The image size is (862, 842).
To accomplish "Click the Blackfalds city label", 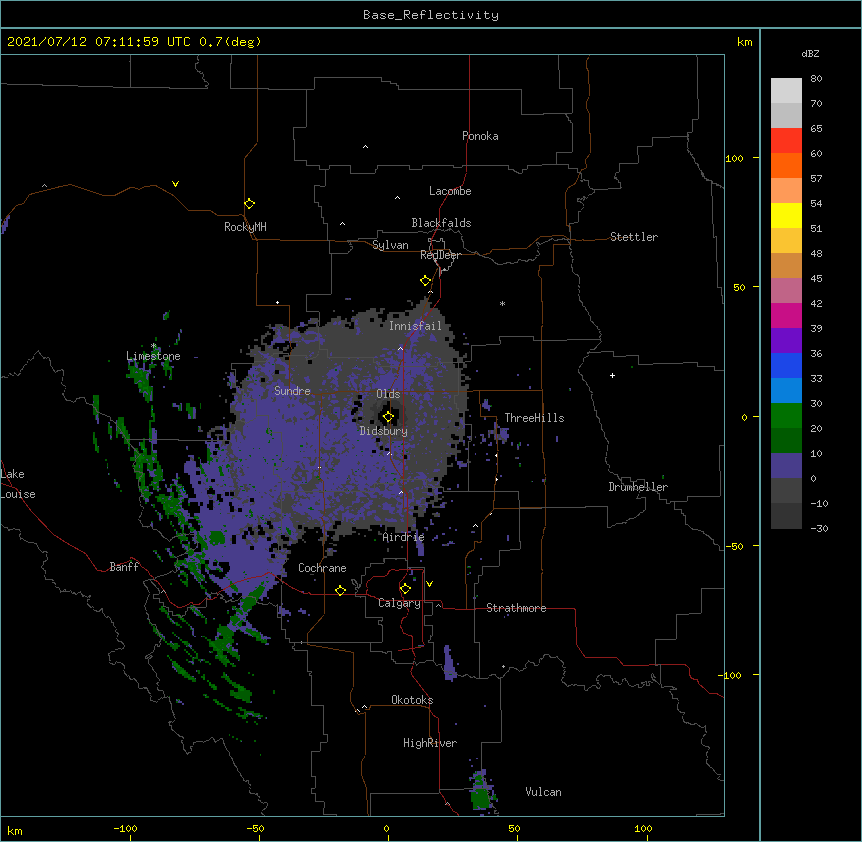I will (x=441, y=223).
